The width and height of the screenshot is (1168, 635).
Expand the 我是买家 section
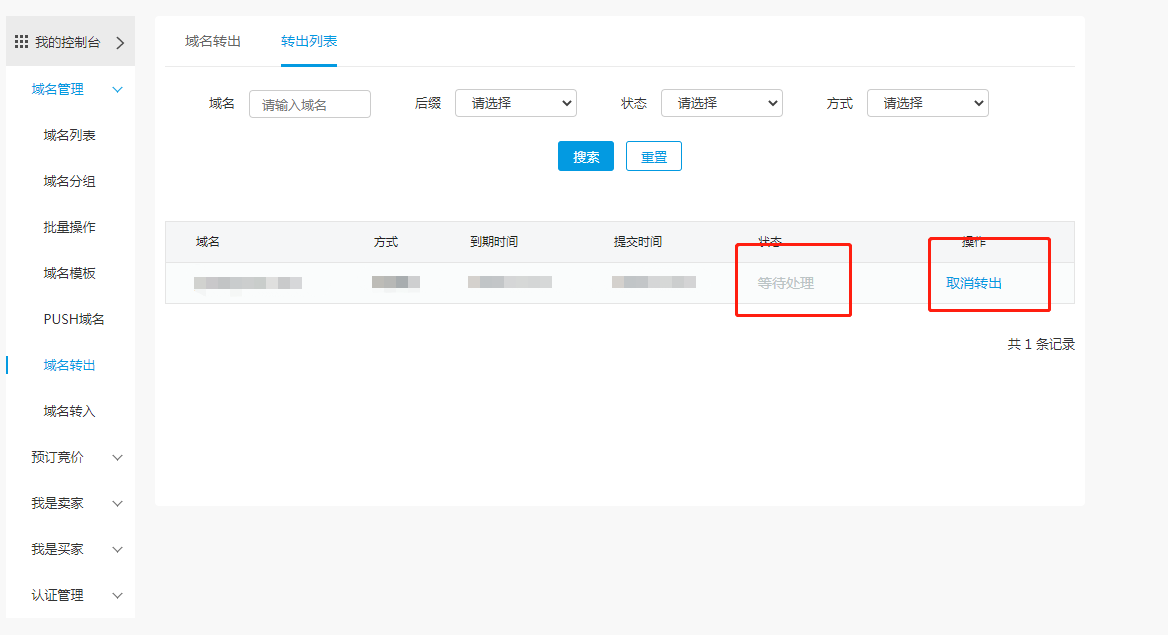pyautogui.click(x=117, y=550)
